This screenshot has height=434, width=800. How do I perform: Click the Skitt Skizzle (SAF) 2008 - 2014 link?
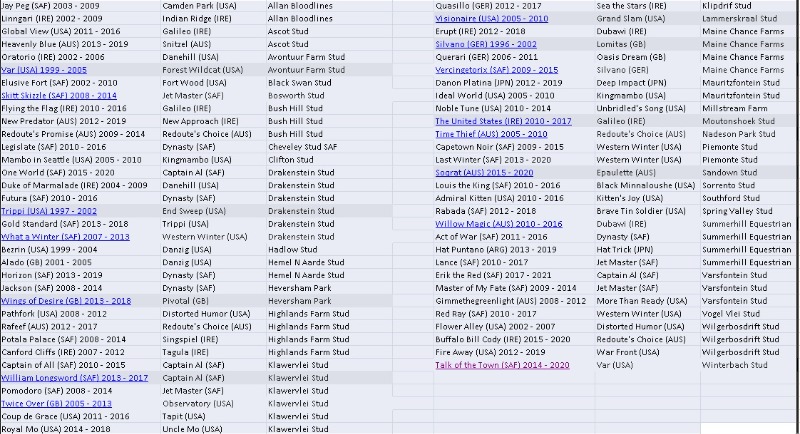[59, 95]
